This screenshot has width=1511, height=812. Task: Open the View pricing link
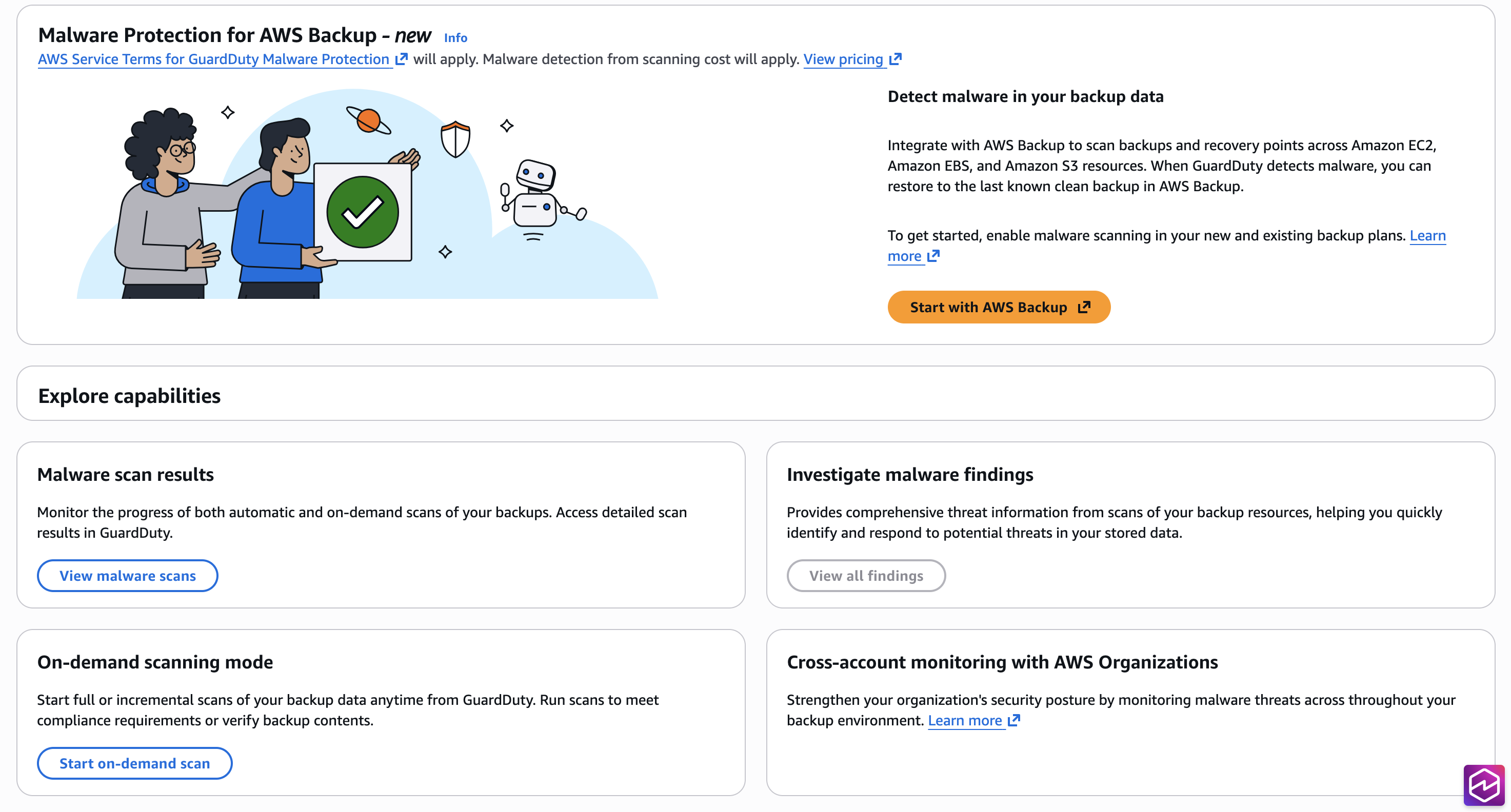click(843, 59)
